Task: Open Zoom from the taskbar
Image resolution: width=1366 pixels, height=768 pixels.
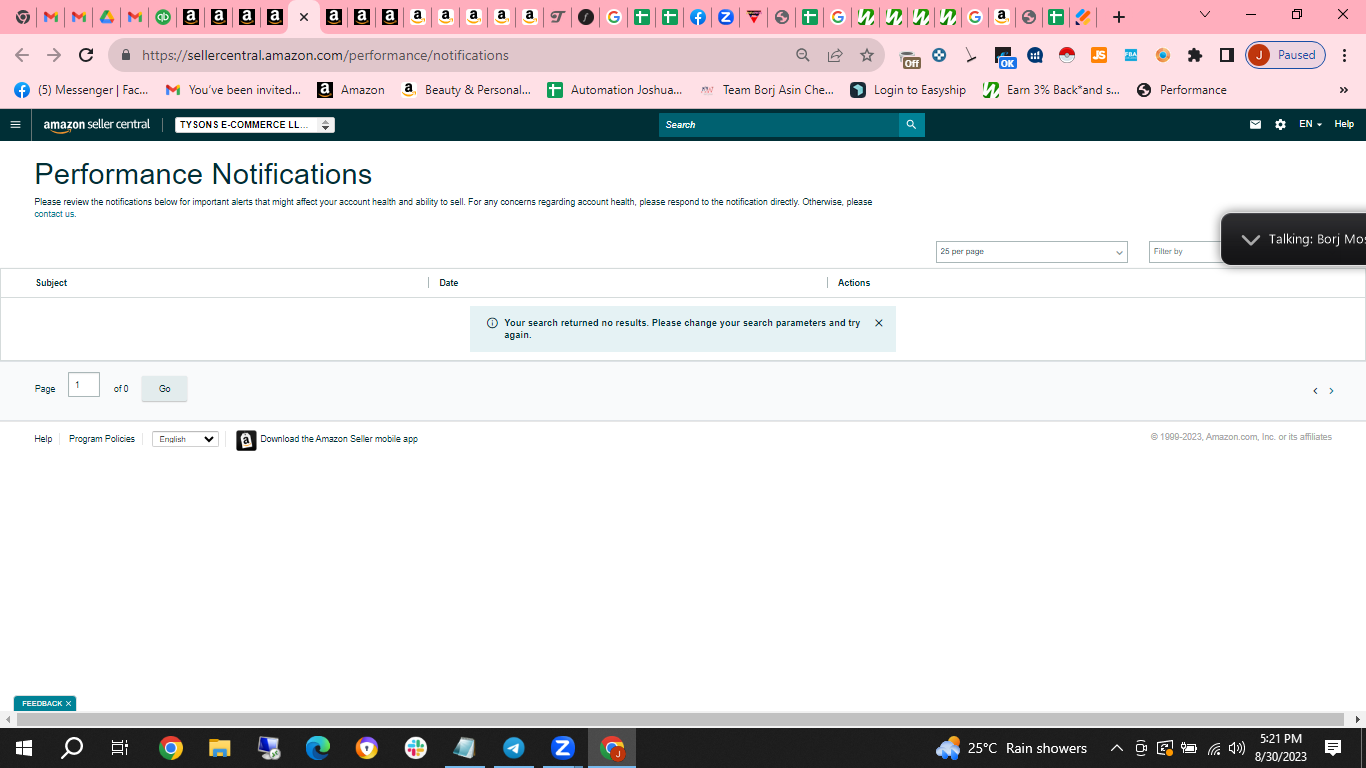Action: pyautogui.click(x=563, y=748)
